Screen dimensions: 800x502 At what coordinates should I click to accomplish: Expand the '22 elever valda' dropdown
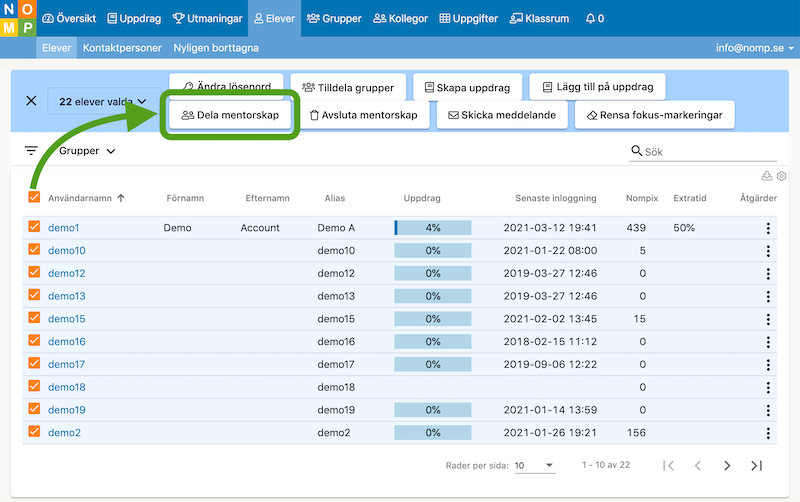click(103, 101)
